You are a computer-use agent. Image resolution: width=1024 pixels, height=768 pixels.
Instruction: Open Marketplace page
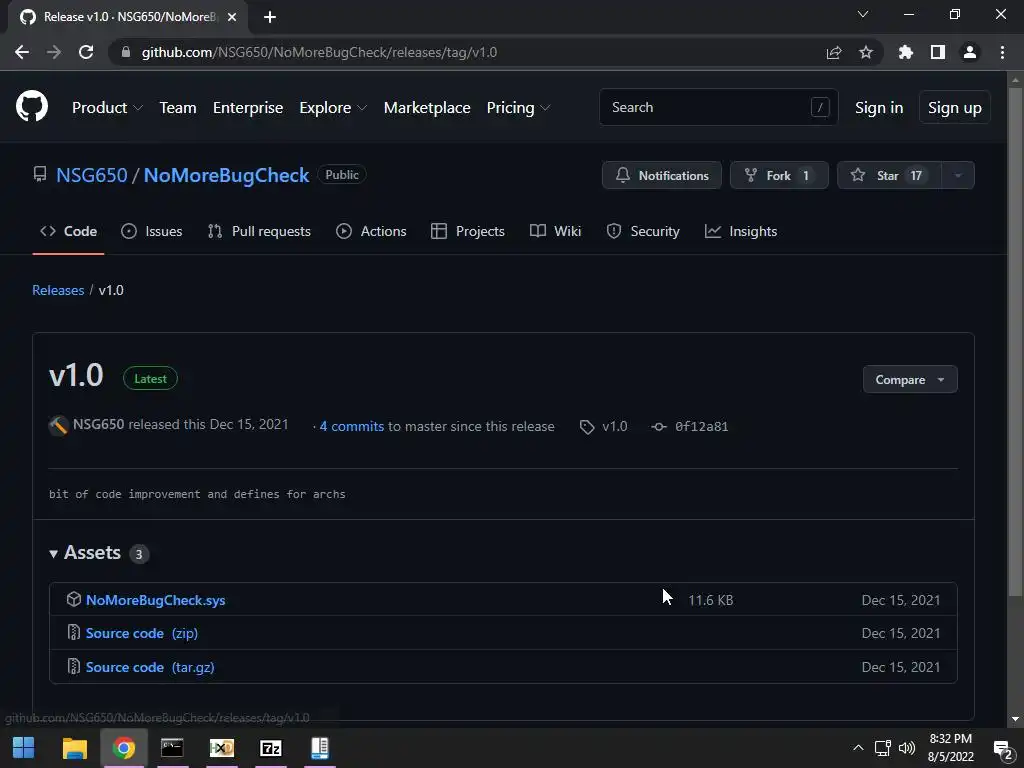coord(427,108)
